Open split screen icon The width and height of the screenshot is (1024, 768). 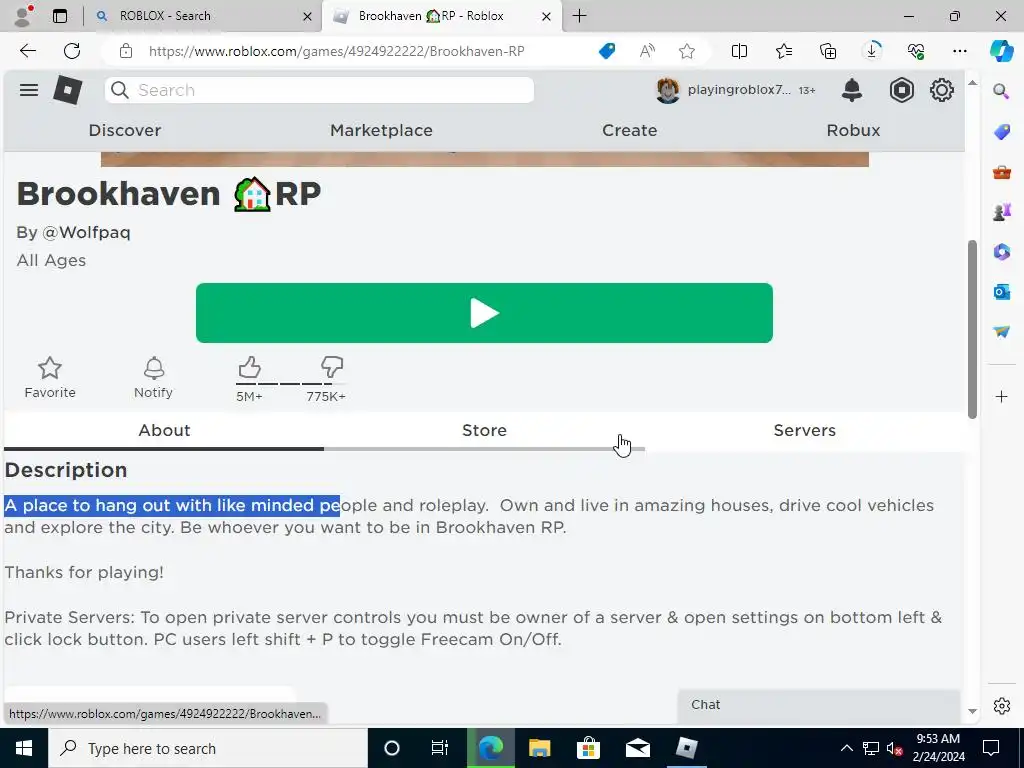click(x=739, y=51)
